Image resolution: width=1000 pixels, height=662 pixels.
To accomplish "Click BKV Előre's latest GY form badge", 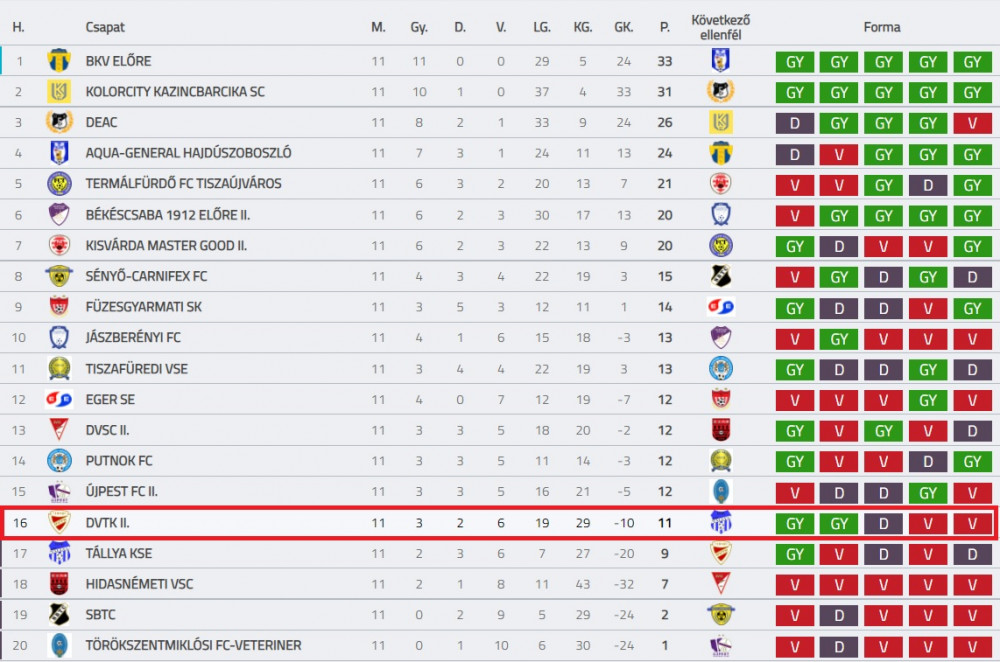I will (973, 62).
